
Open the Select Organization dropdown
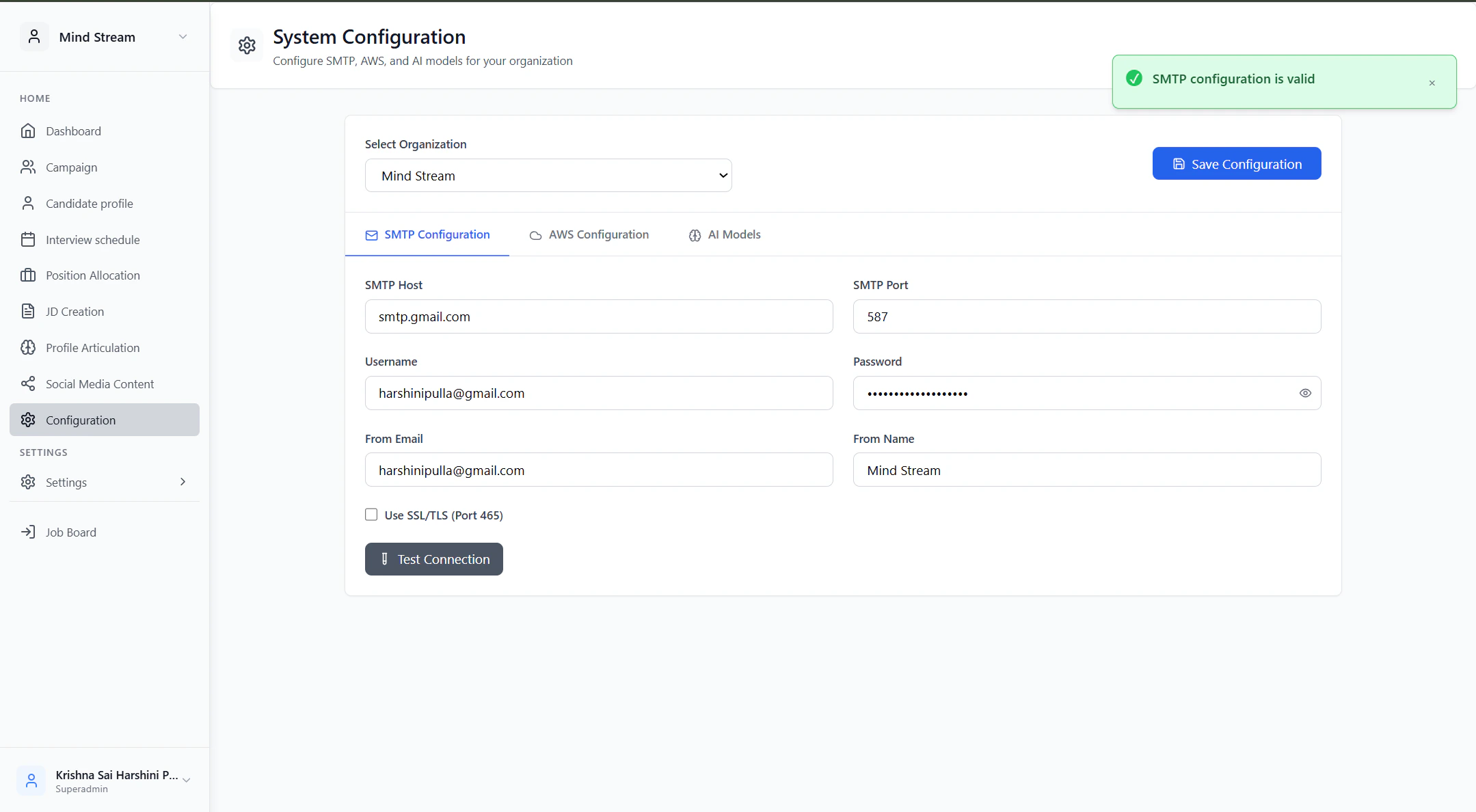(548, 176)
